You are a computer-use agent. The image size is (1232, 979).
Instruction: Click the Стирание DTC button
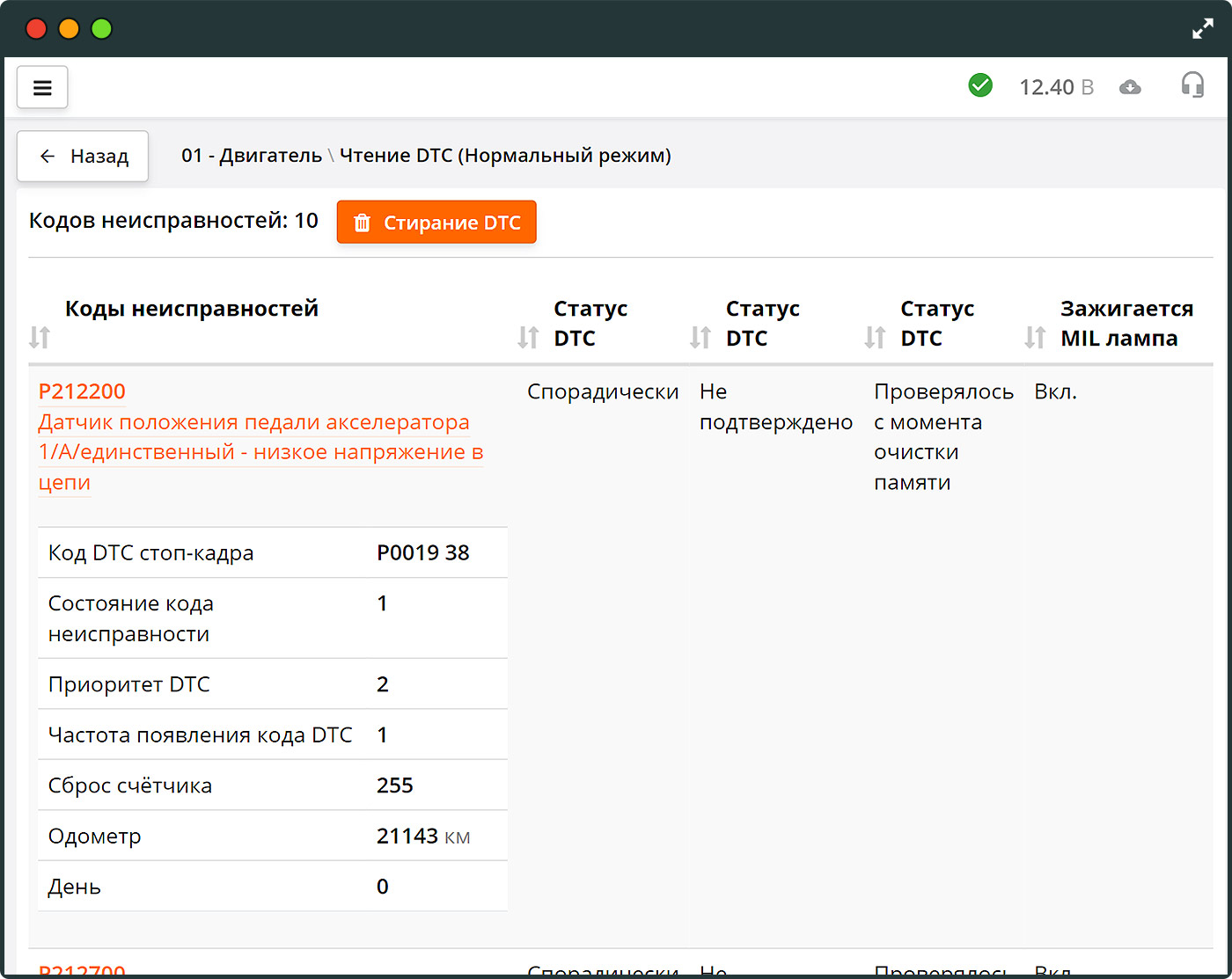[x=436, y=223]
